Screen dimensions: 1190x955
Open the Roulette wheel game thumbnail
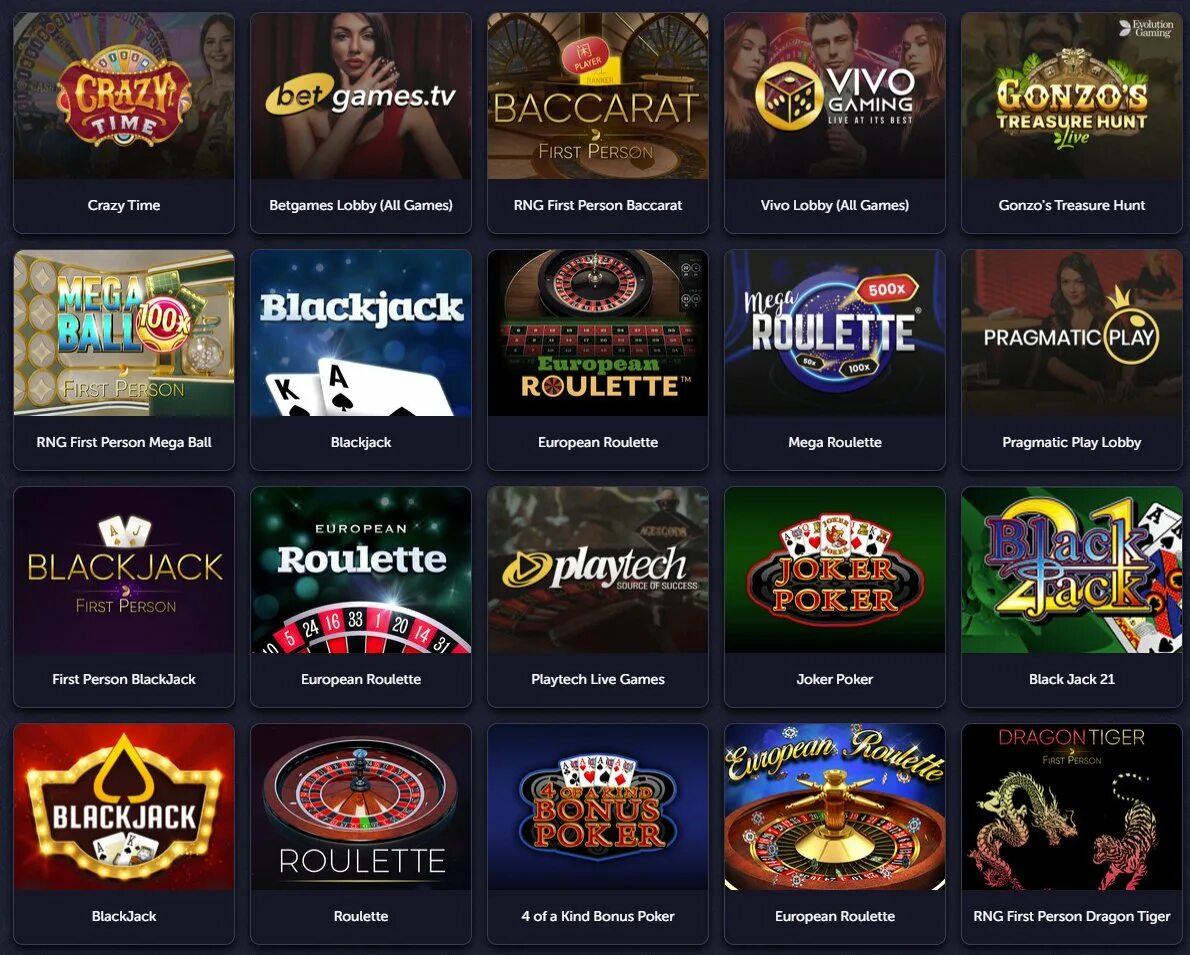pyautogui.click(x=360, y=806)
